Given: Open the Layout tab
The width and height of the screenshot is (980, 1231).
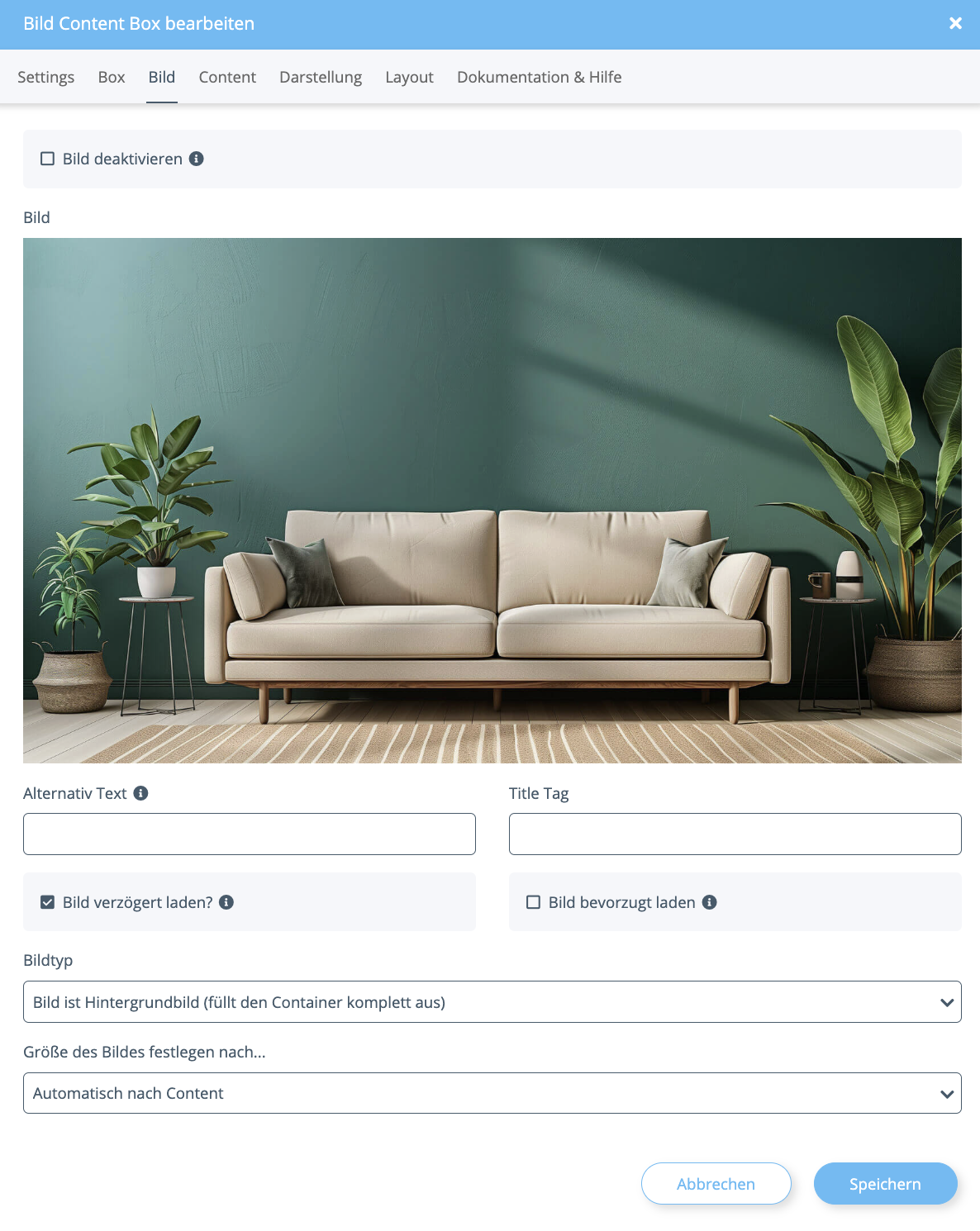Looking at the screenshot, I should coord(410,77).
